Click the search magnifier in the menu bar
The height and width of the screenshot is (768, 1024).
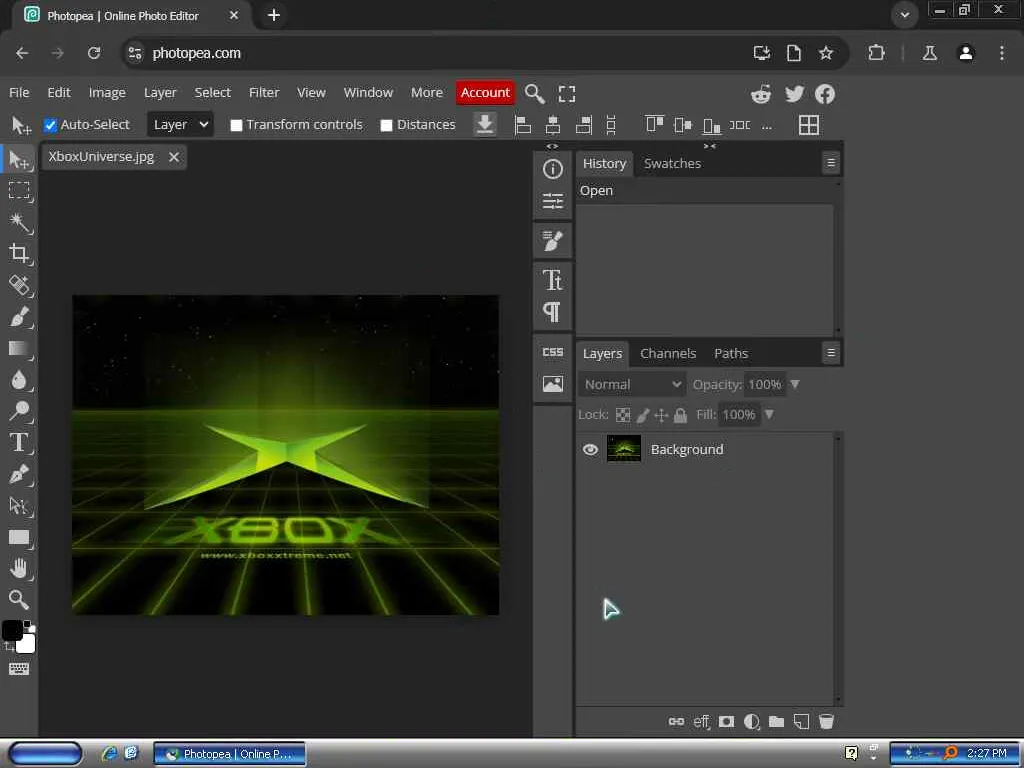coord(535,93)
